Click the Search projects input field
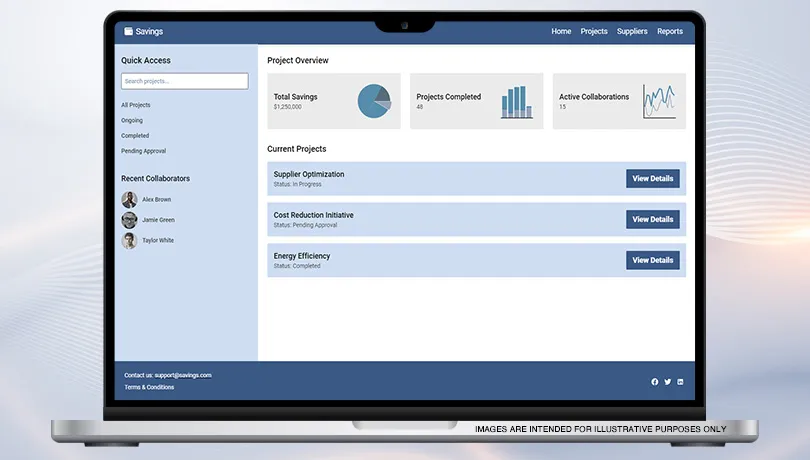The height and width of the screenshot is (460, 810). click(184, 81)
